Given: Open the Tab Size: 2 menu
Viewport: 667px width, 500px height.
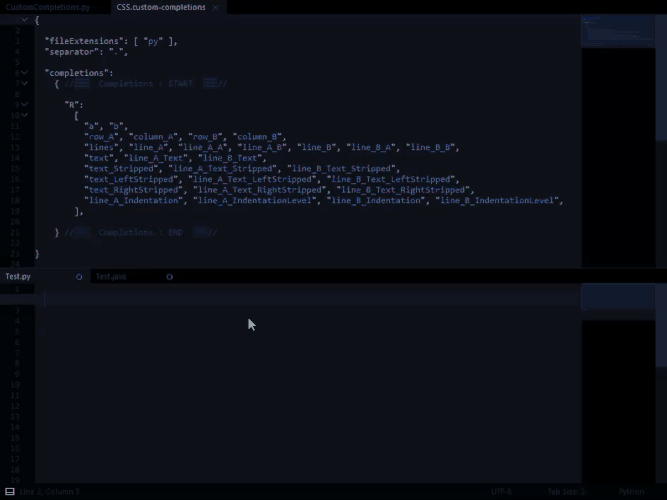Looking at the screenshot, I should (566, 491).
